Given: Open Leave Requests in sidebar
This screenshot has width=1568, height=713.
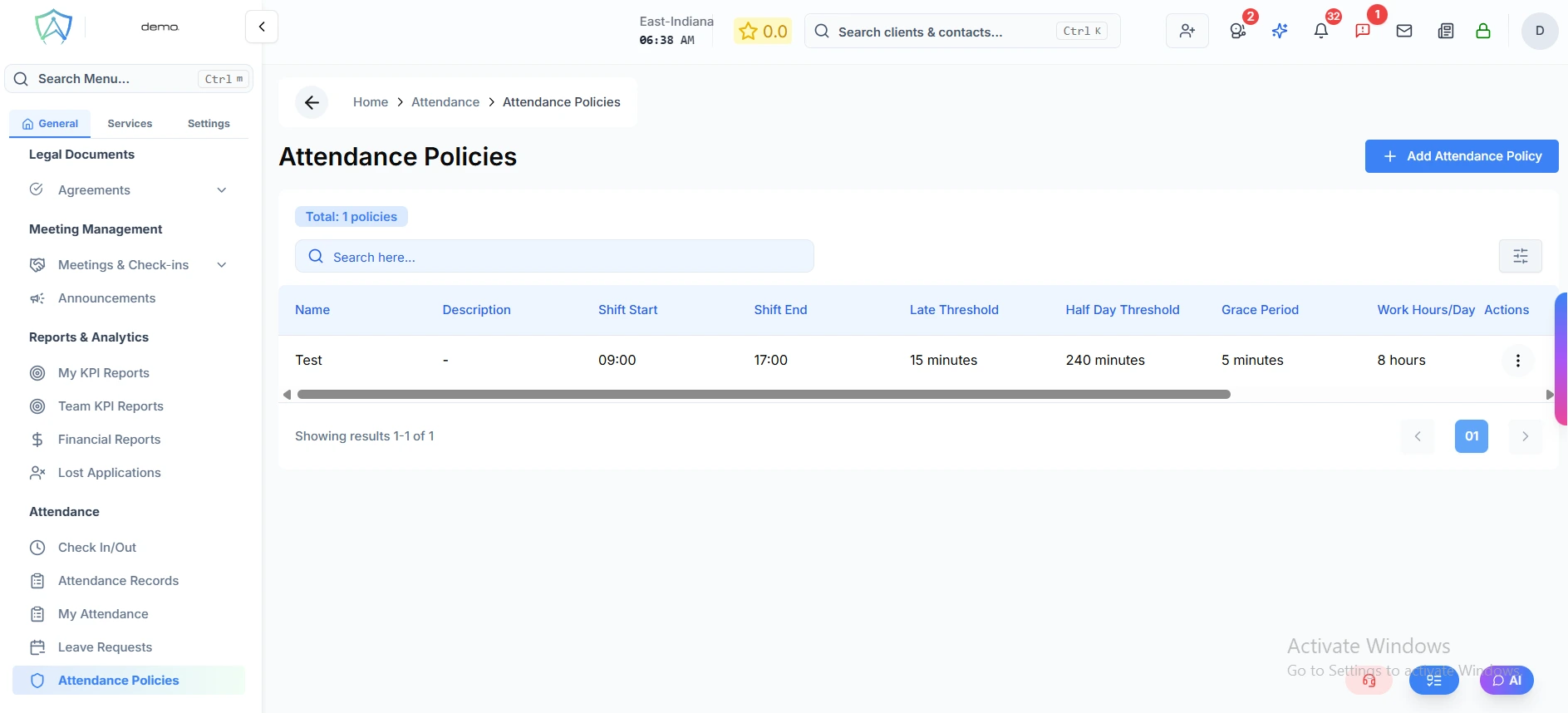Looking at the screenshot, I should [x=105, y=647].
